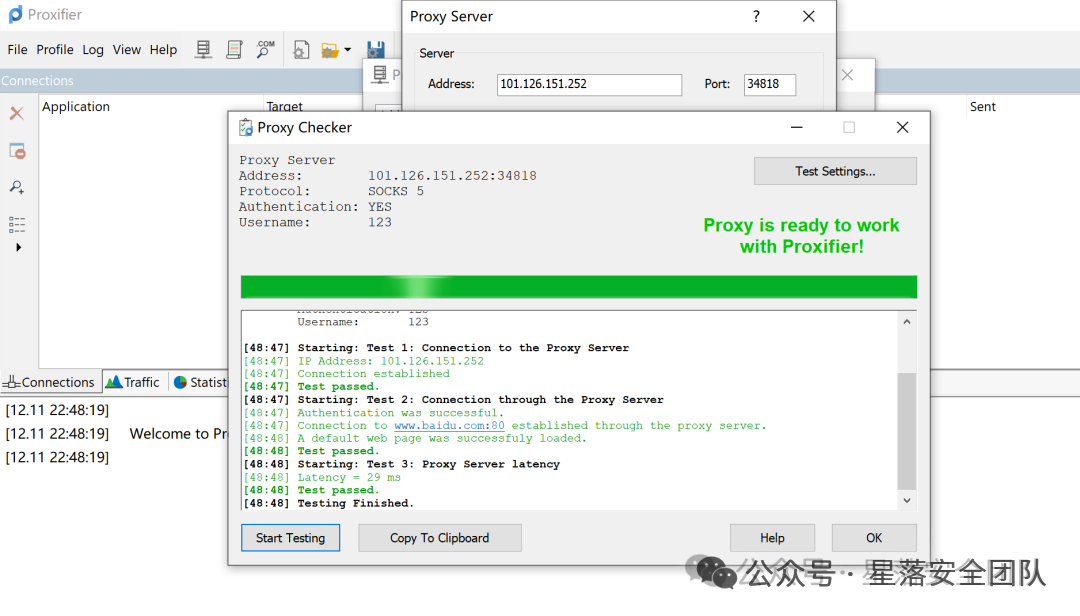
Task: Click the Advanced settings toolbar icon
Action: 301,50
